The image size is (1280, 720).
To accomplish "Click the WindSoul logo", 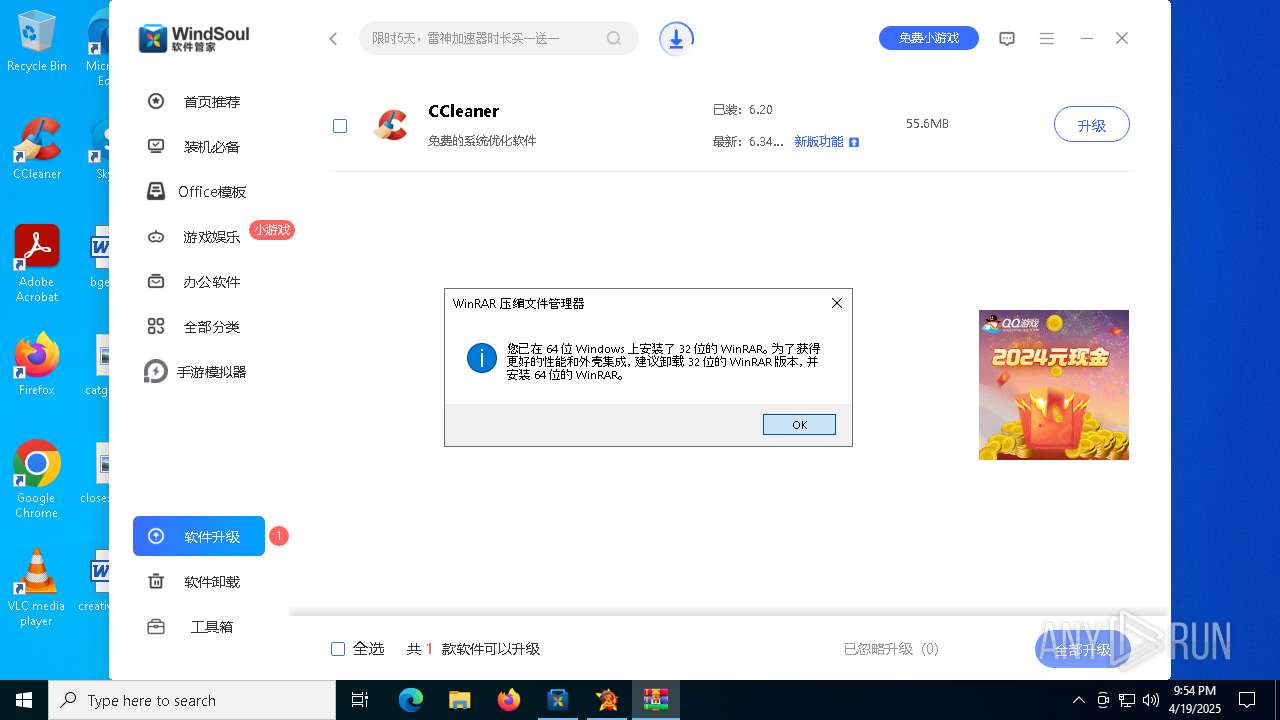I will 194,38.
